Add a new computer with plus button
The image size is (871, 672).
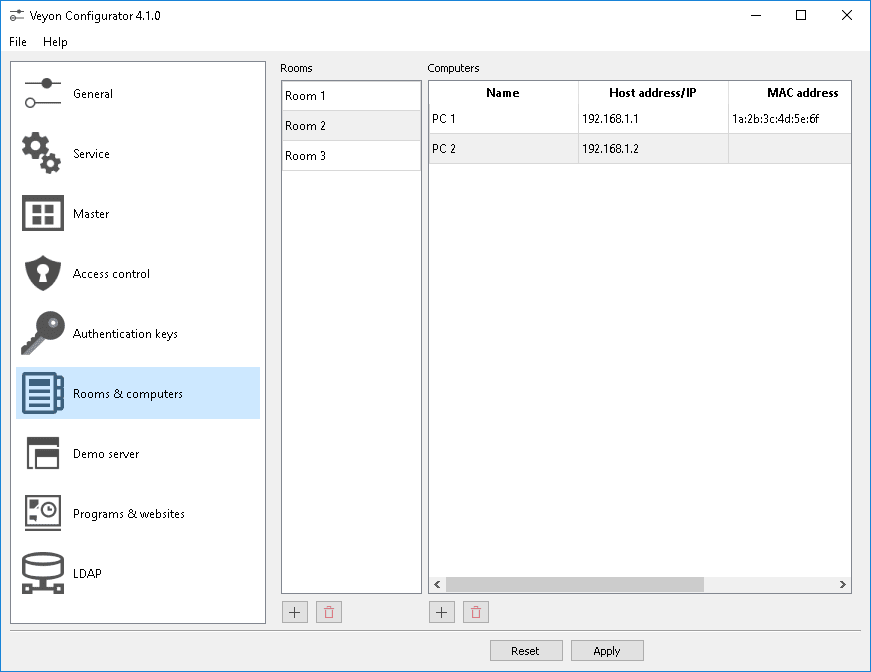pos(441,611)
